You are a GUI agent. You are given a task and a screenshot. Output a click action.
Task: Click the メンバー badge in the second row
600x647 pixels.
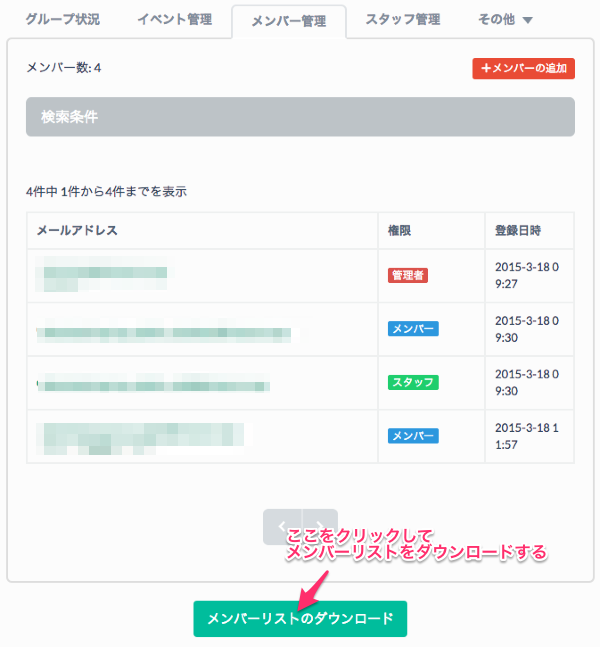point(413,328)
